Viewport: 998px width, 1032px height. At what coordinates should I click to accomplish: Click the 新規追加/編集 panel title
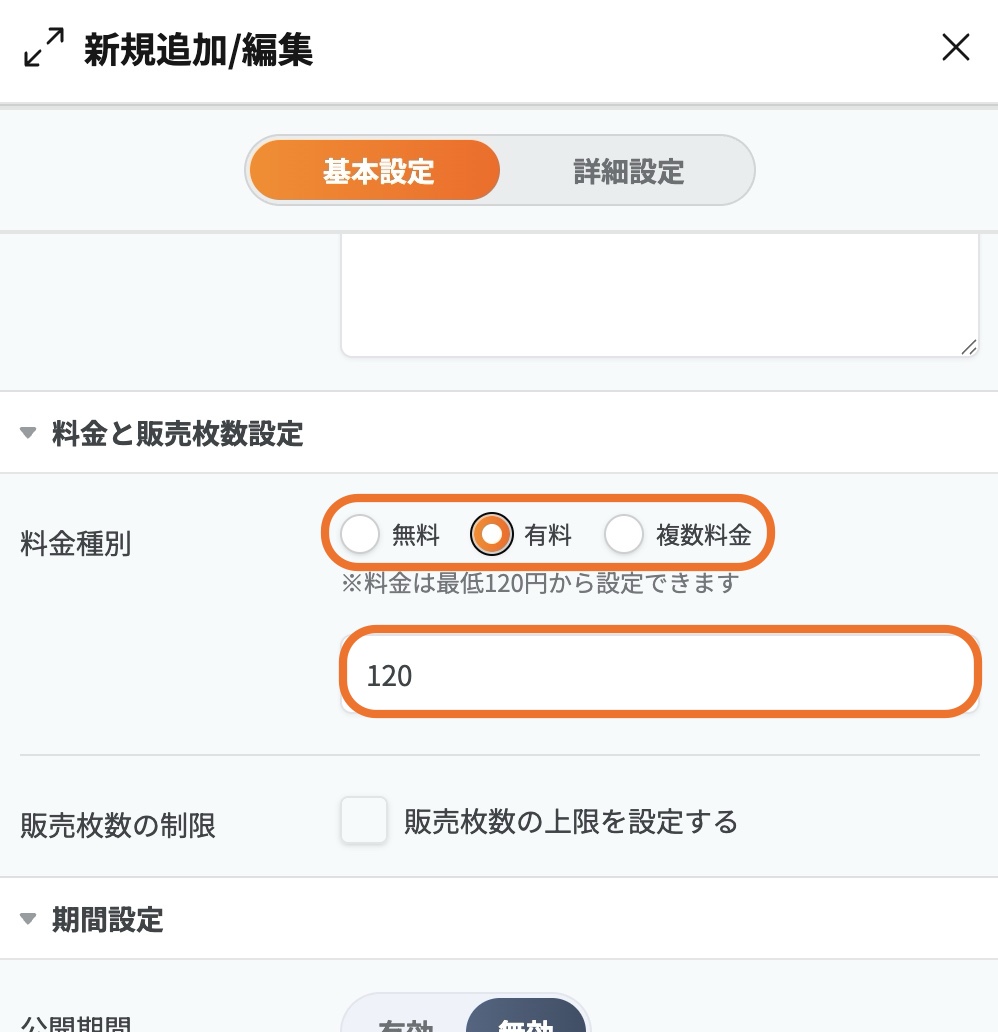pos(198,49)
